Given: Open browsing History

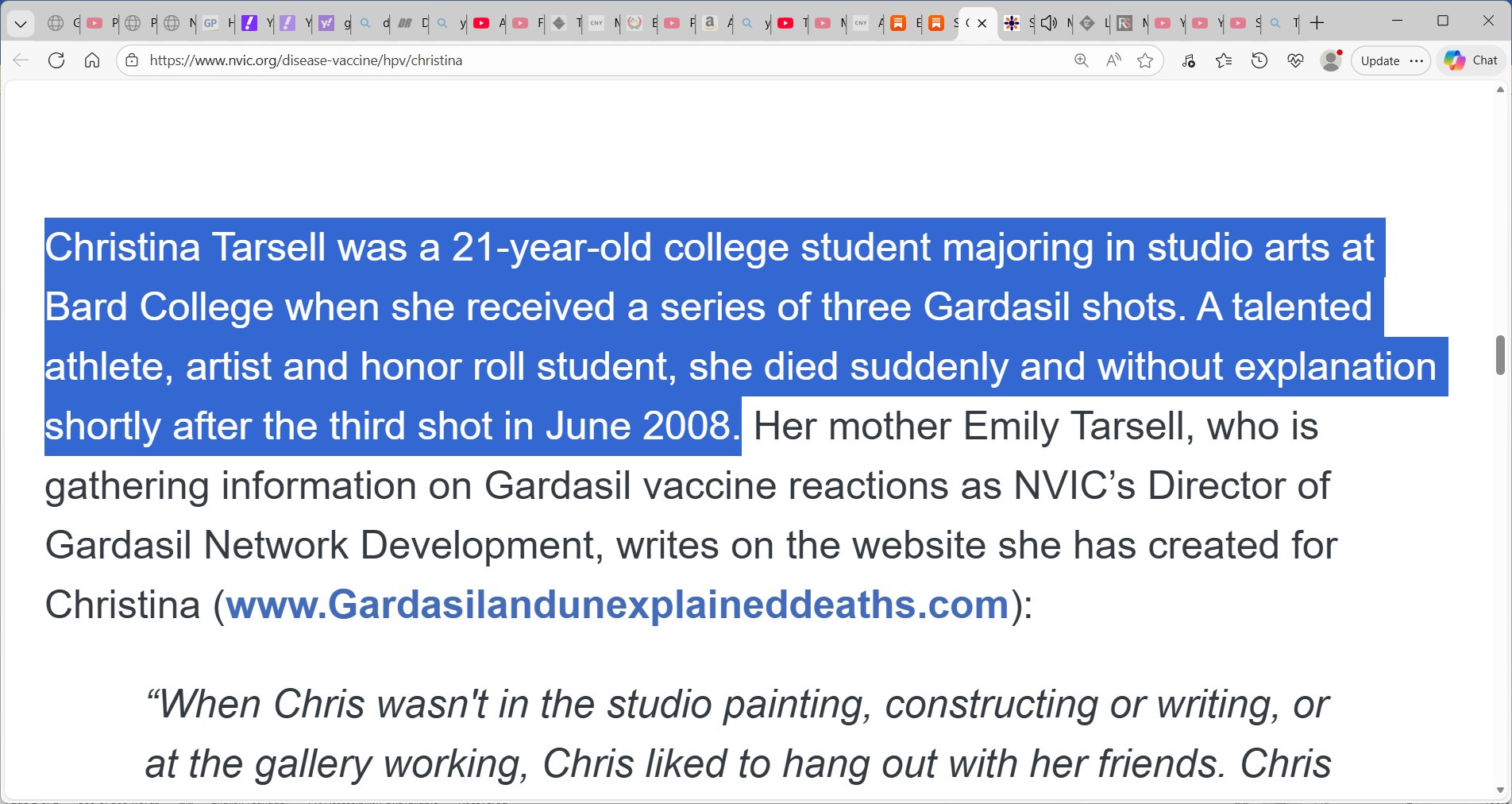Looking at the screenshot, I should (x=1259, y=60).
